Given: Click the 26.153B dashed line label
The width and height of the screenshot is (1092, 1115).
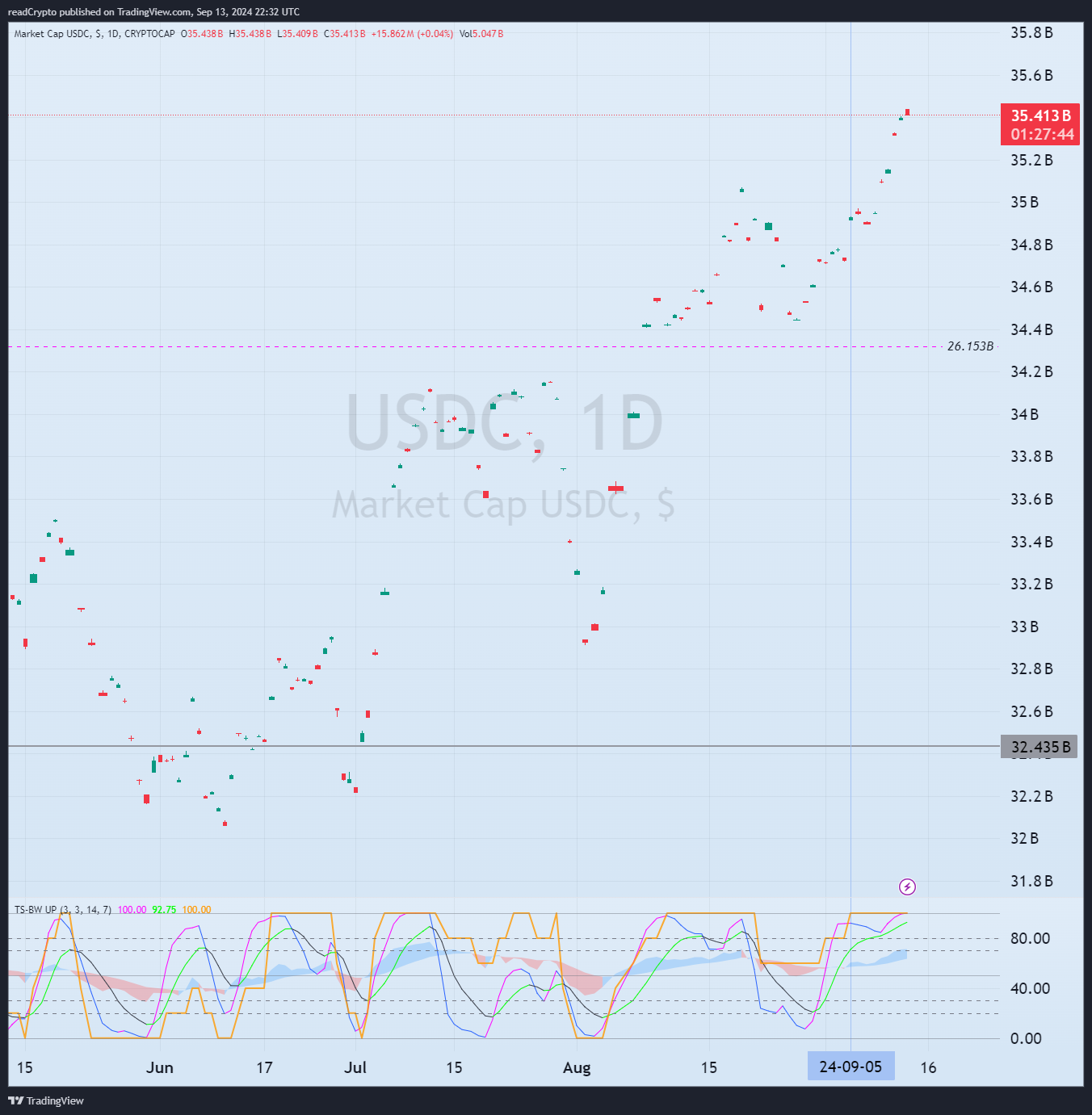Looking at the screenshot, I should pos(970,346).
